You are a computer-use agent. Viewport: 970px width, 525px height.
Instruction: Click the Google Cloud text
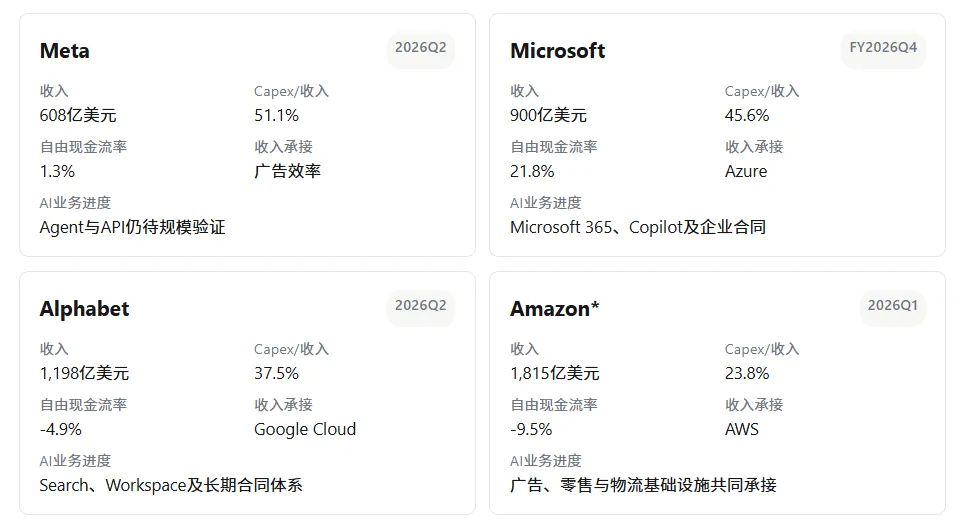pyautogui.click(x=305, y=429)
